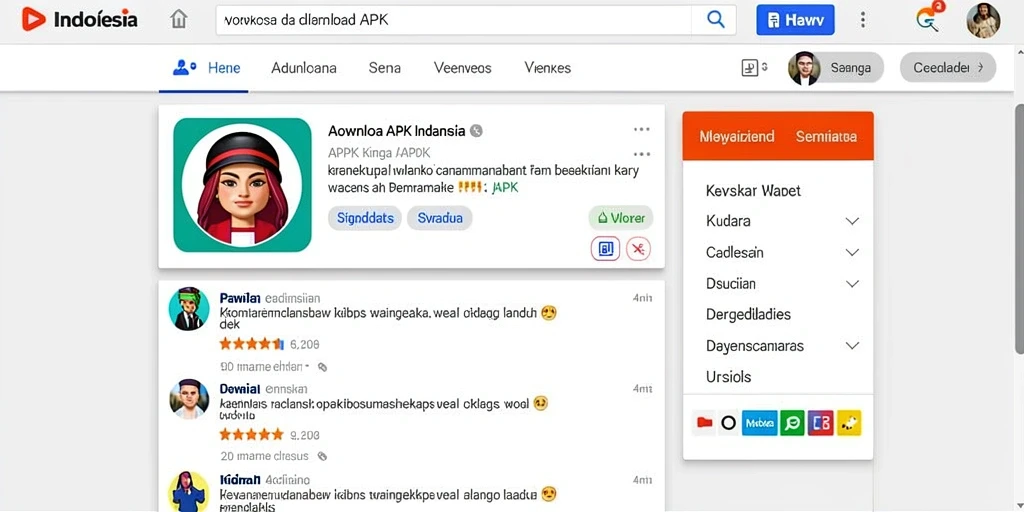Click the red and blue CB icon
1024x512 pixels.
pos(820,423)
